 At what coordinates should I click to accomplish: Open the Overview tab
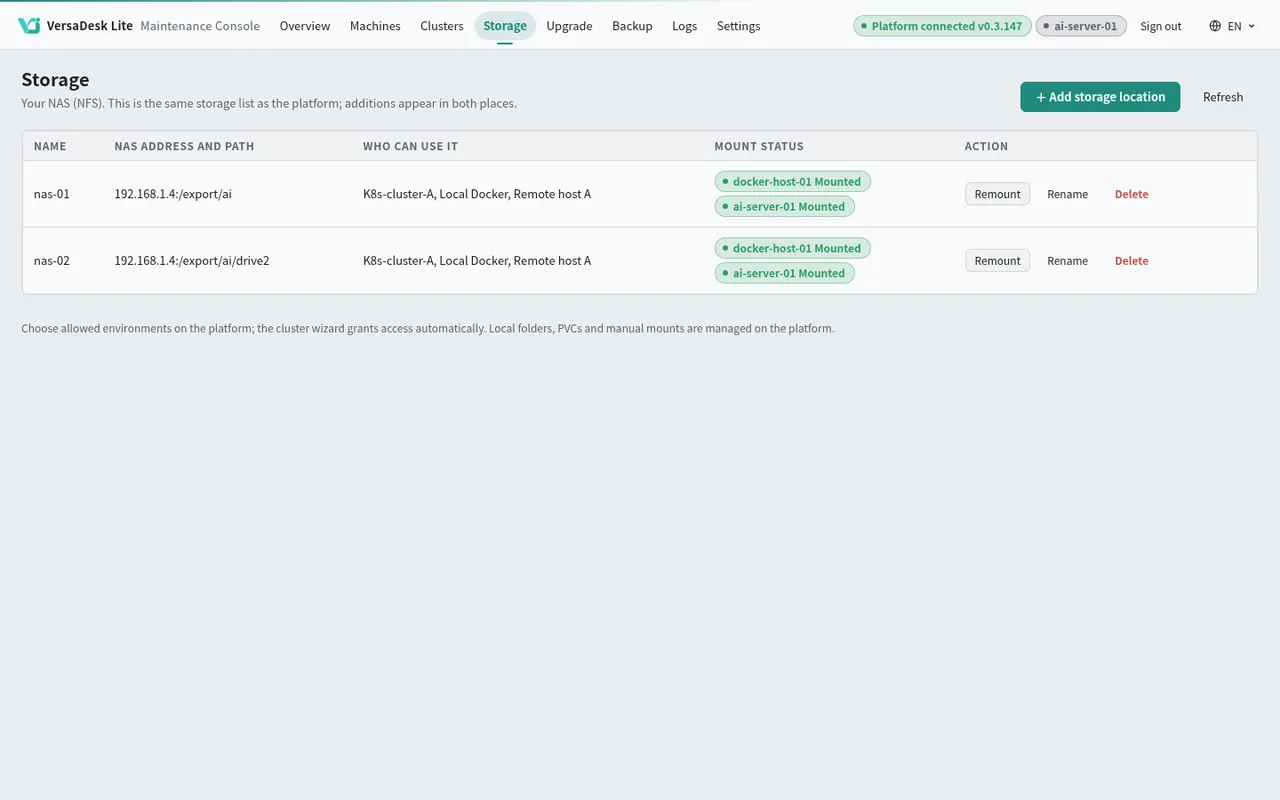coord(305,26)
